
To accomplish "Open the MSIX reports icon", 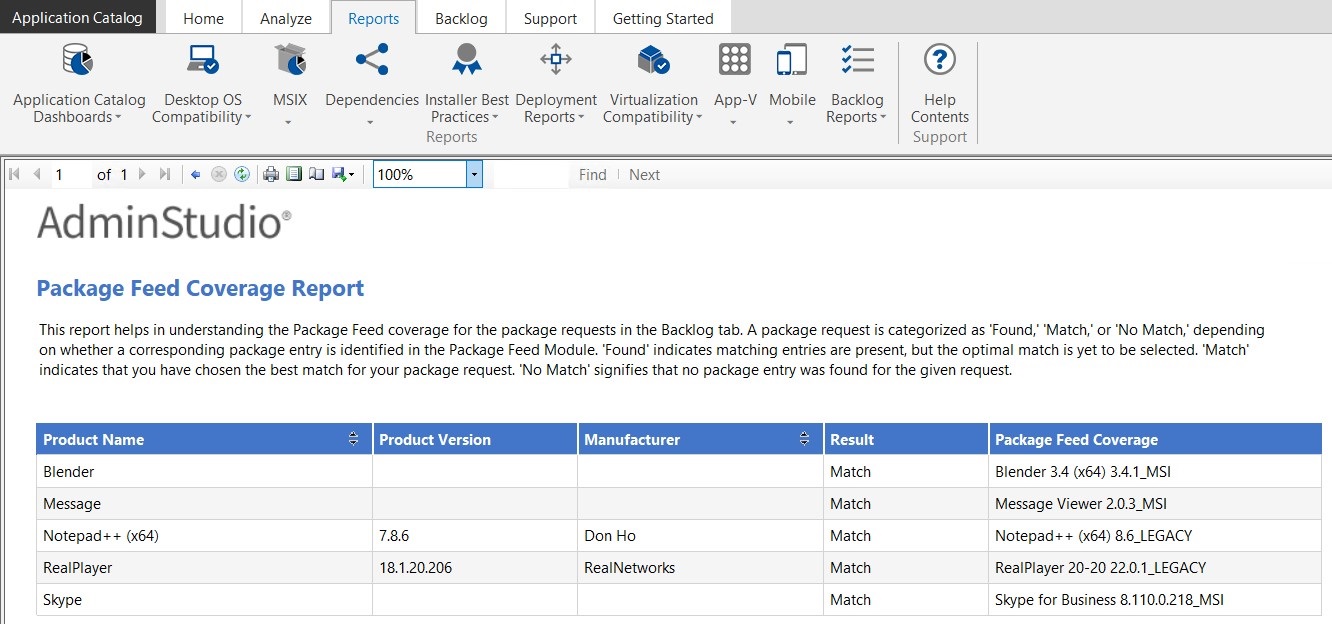I will 289,60.
